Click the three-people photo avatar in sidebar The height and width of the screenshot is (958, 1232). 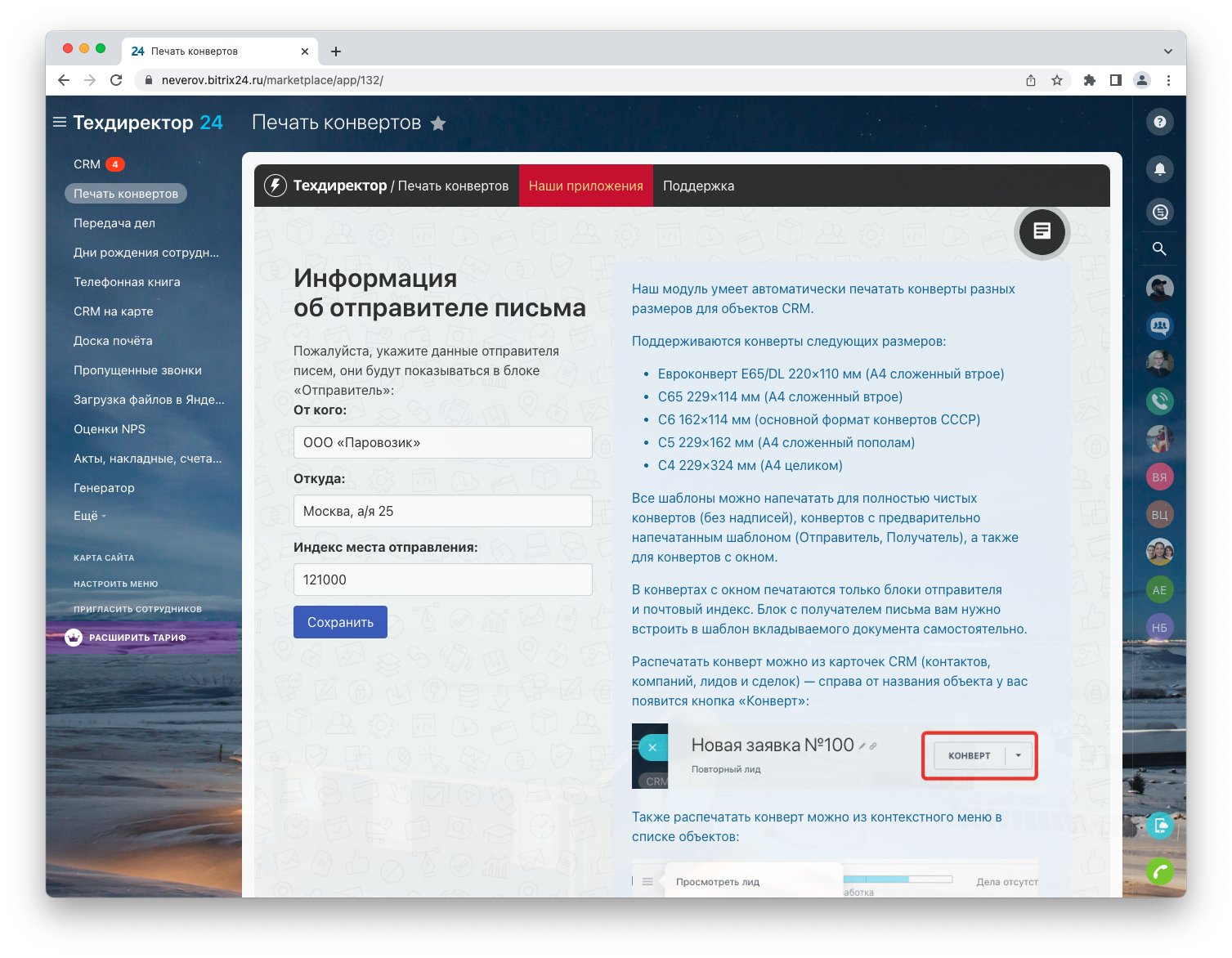coord(1159,553)
